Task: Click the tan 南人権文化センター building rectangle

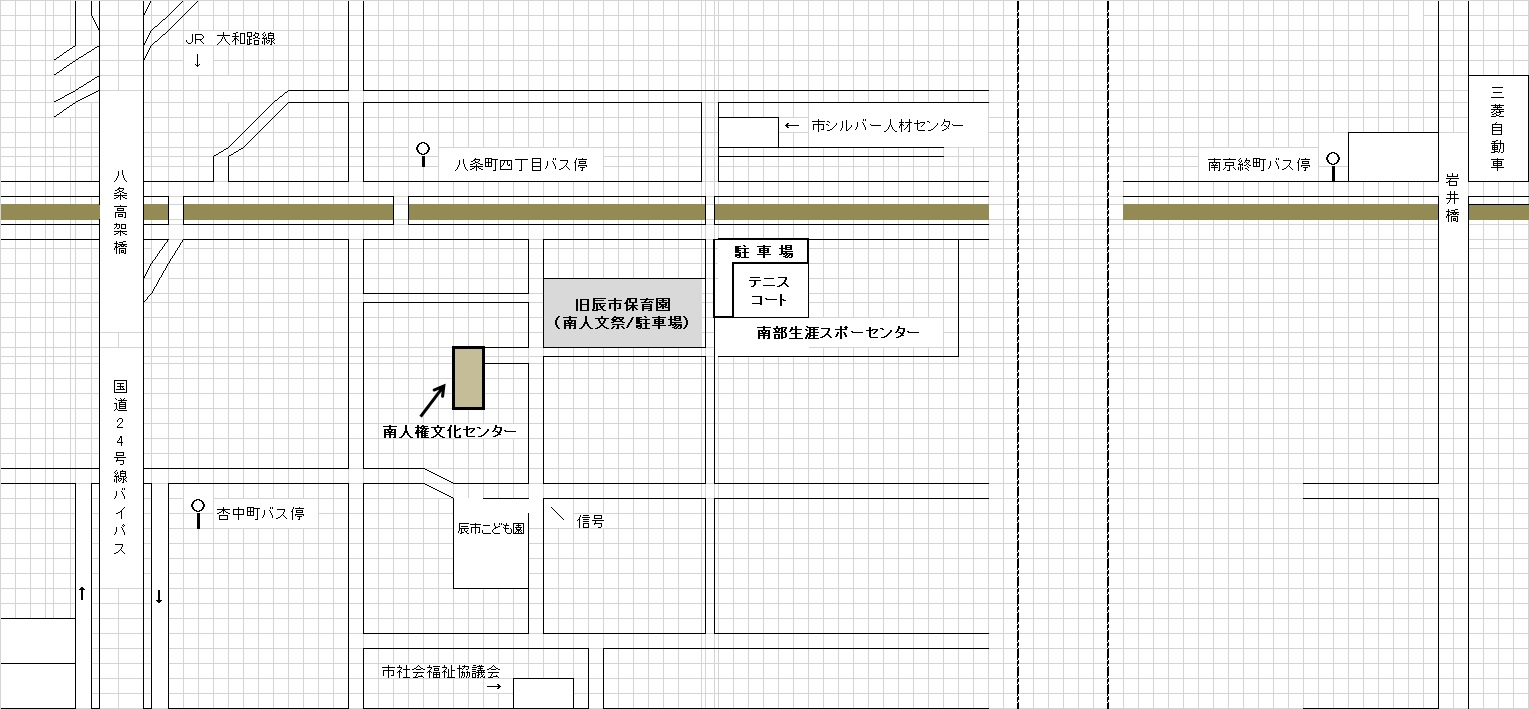Action: click(468, 378)
